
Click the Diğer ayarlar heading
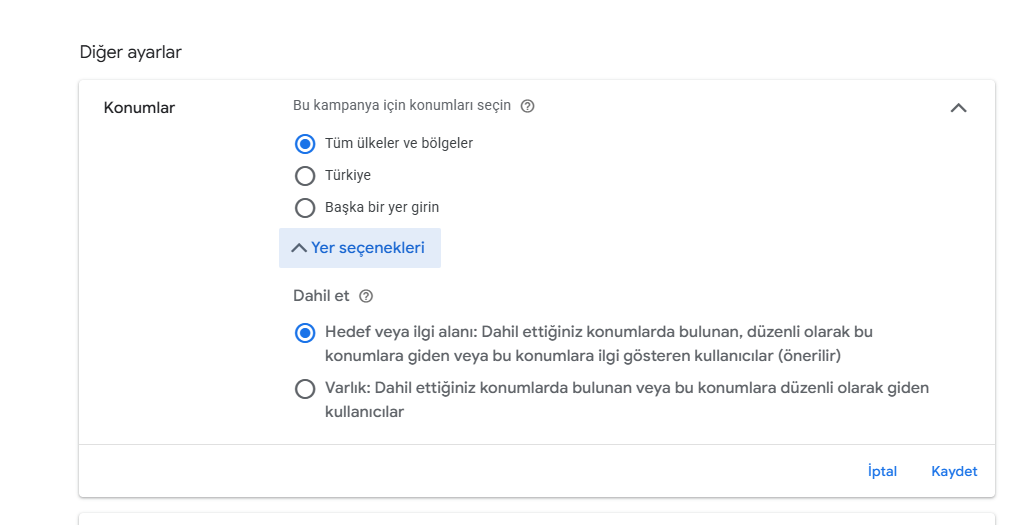coord(131,52)
